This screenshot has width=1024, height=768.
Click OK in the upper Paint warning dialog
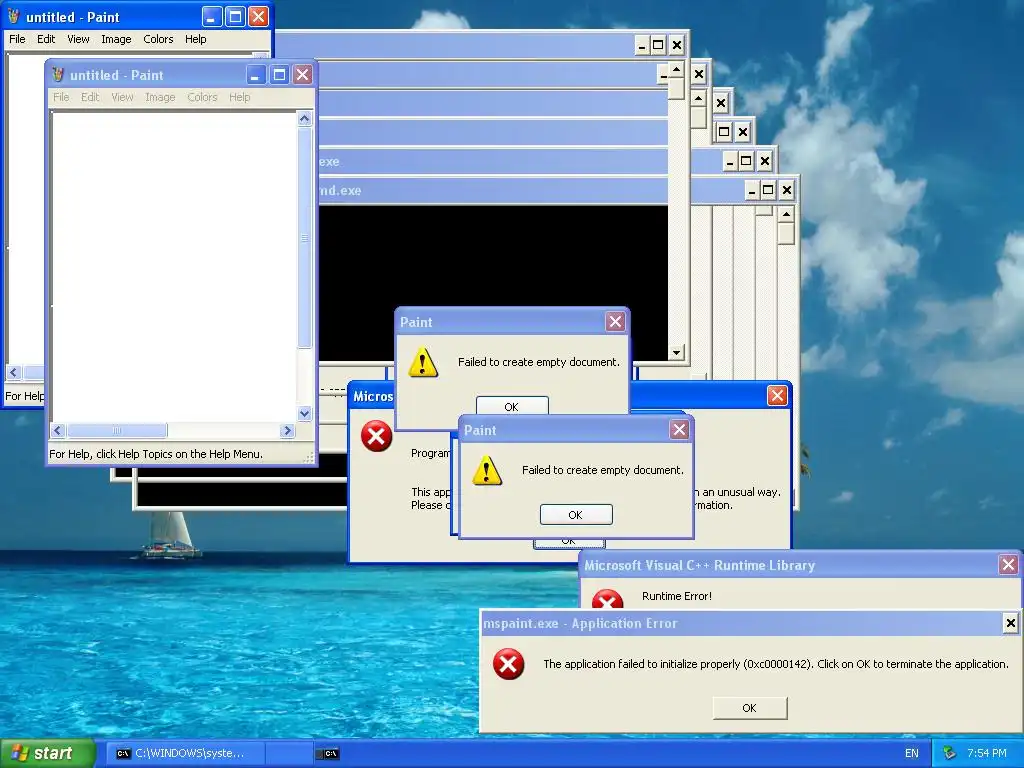(511, 406)
